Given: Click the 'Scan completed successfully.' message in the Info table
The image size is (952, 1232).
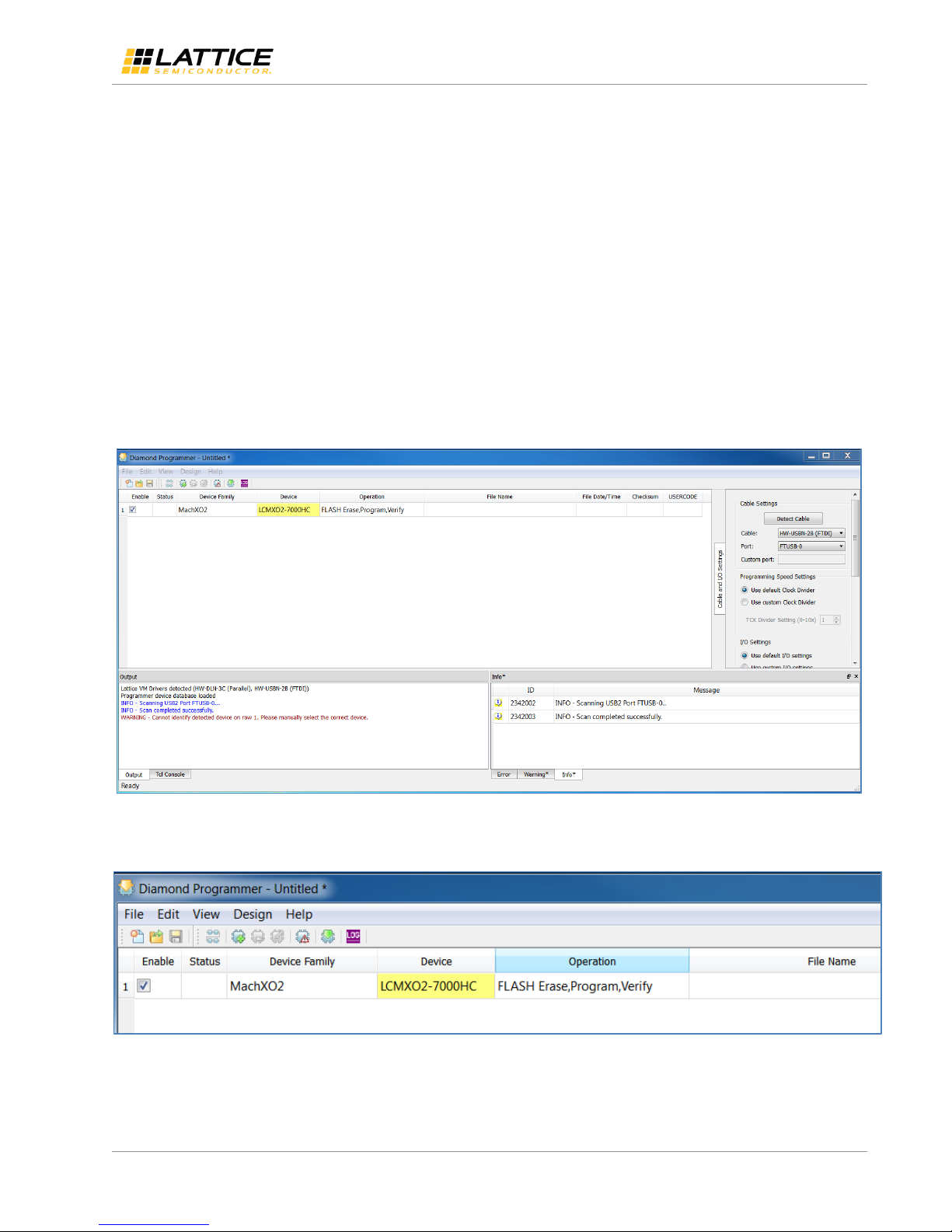Looking at the screenshot, I should (609, 717).
